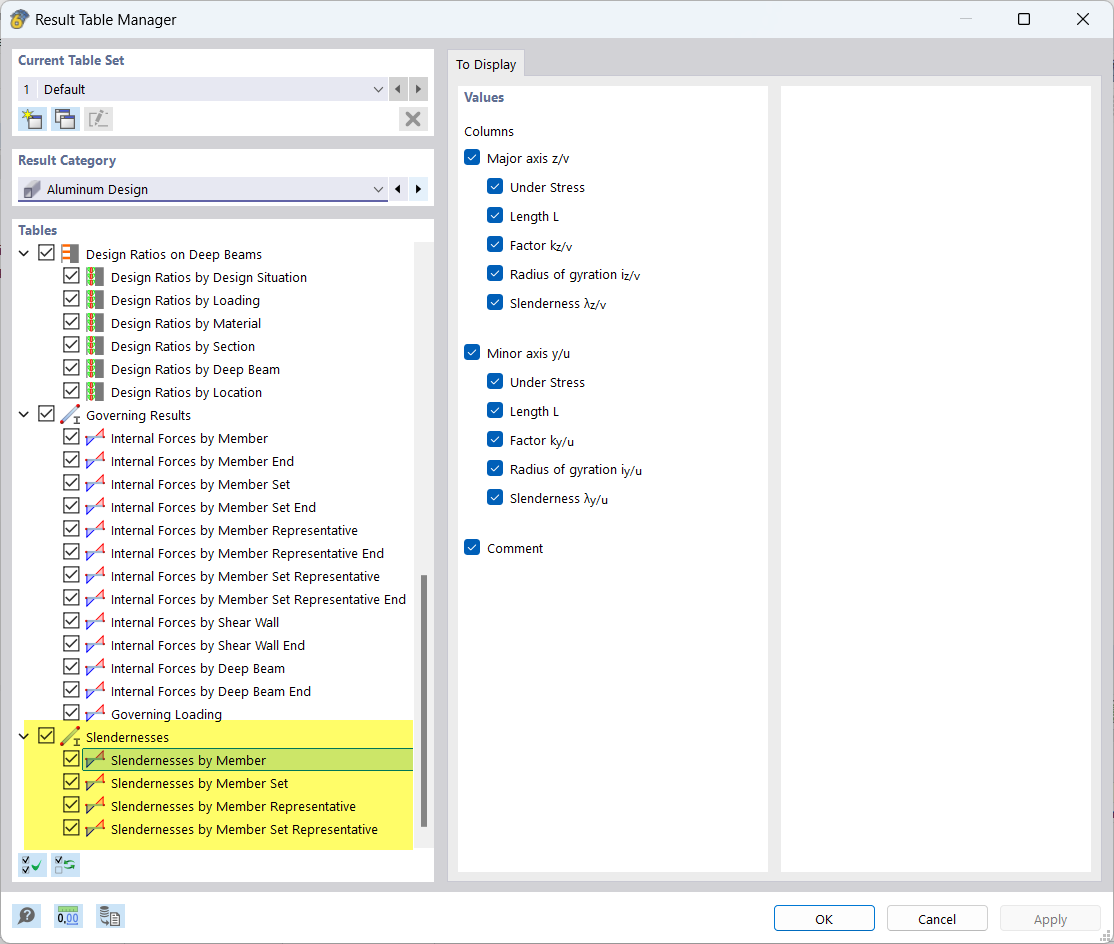The height and width of the screenshot is (944, 1114).
Task: Select Slendernesses by Member Set Representative
Action: click(244, 830)
